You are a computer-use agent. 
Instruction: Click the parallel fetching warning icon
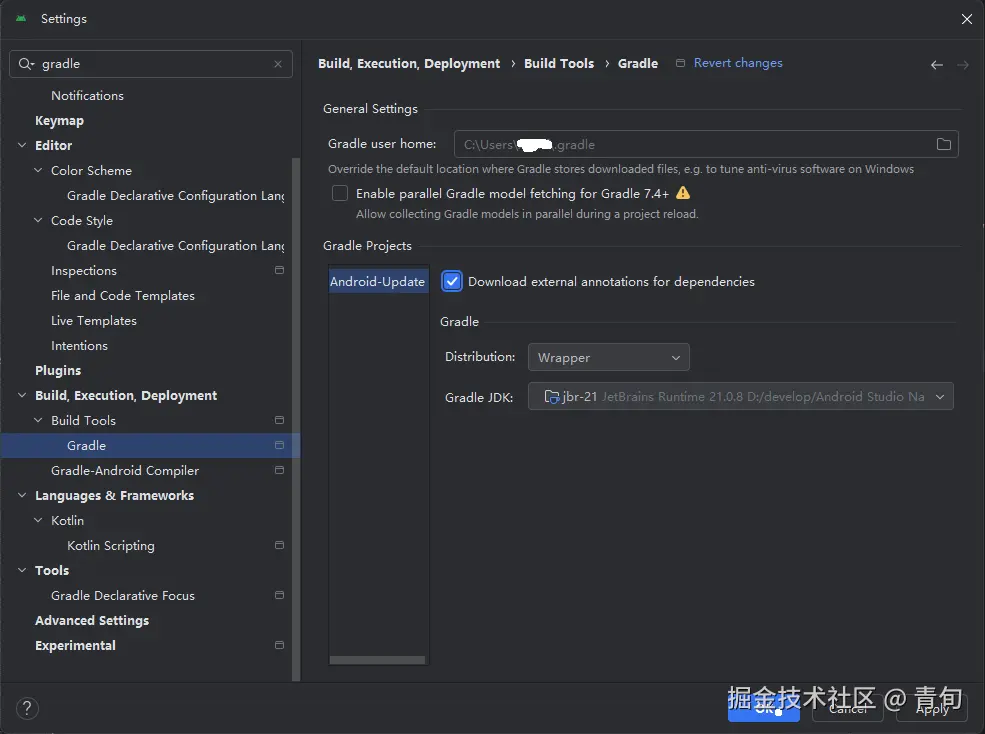(683, 194)
